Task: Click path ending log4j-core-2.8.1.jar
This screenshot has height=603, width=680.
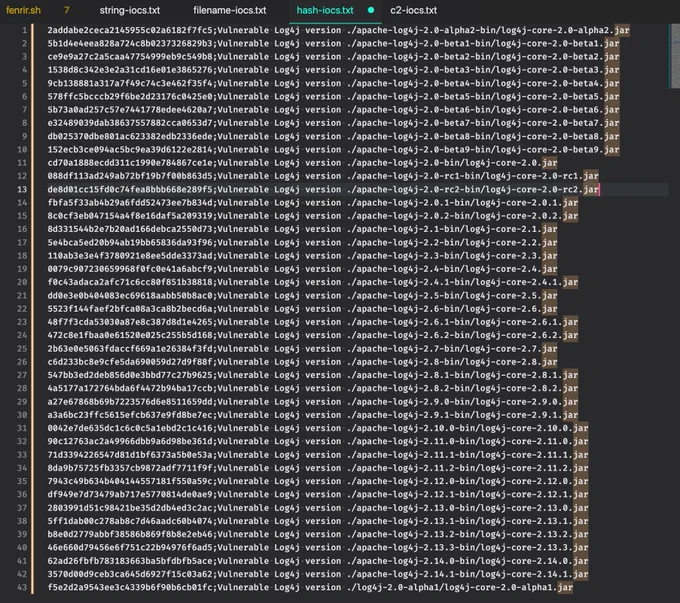Action: coord(462,375)
